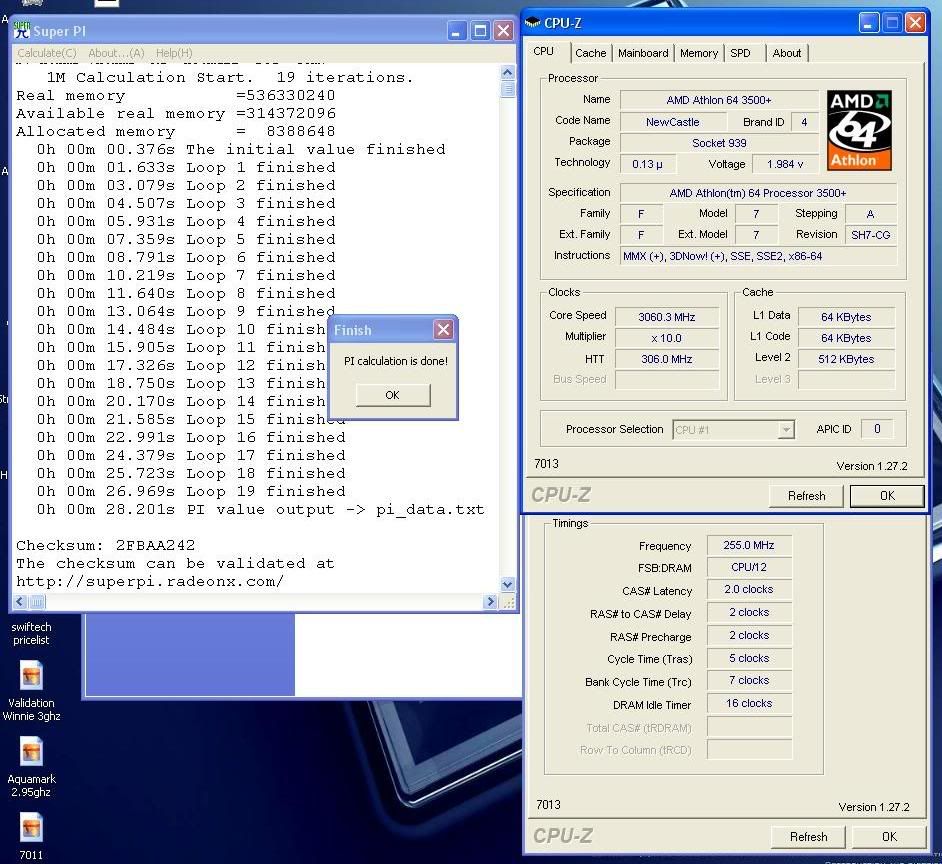Click OK in the Finish dialog
Image resolution: width=942 pixels, height=864 pixels.
click(x=393, y=395)
